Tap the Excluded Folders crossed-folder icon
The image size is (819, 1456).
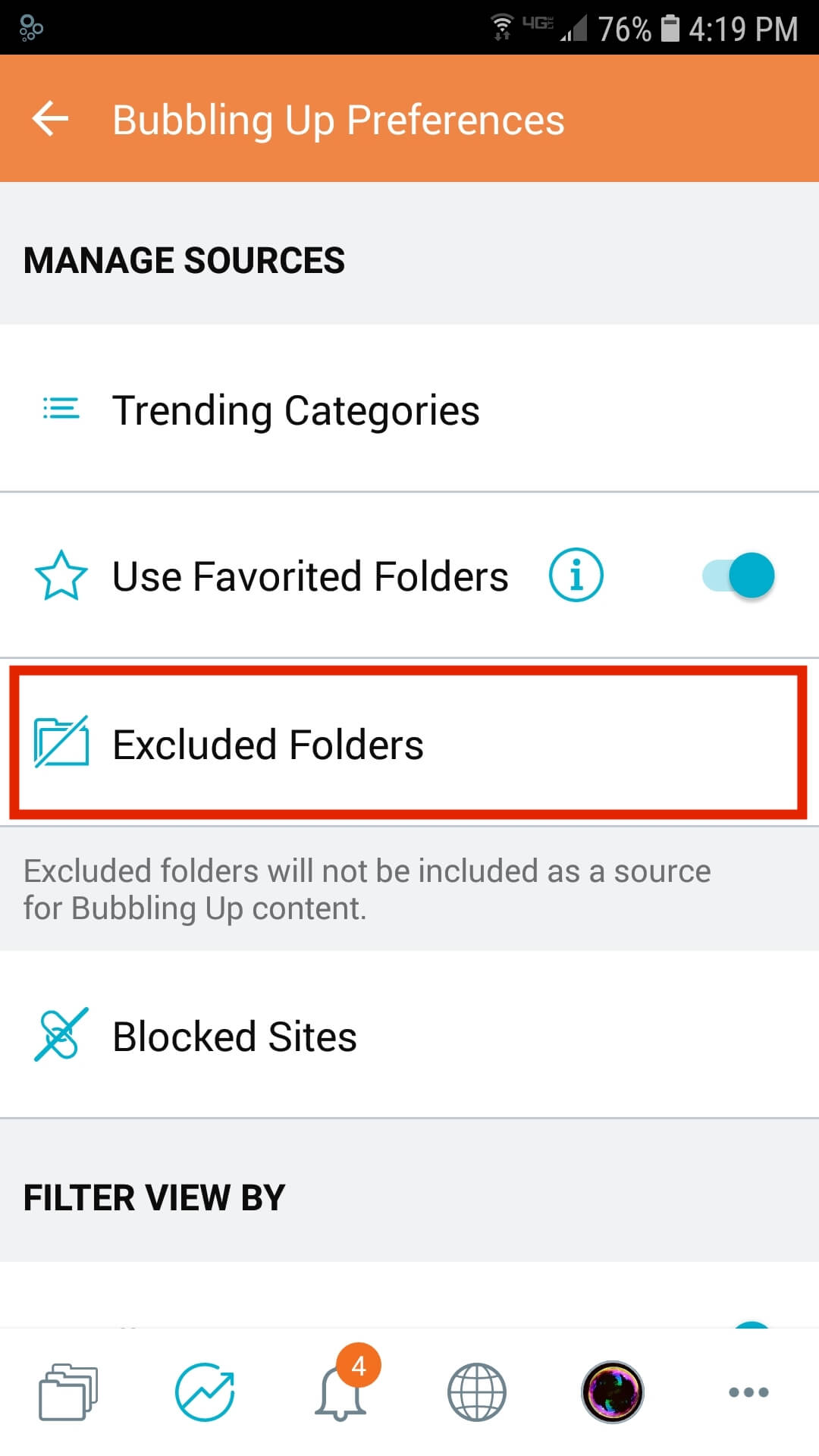point(61,742)
